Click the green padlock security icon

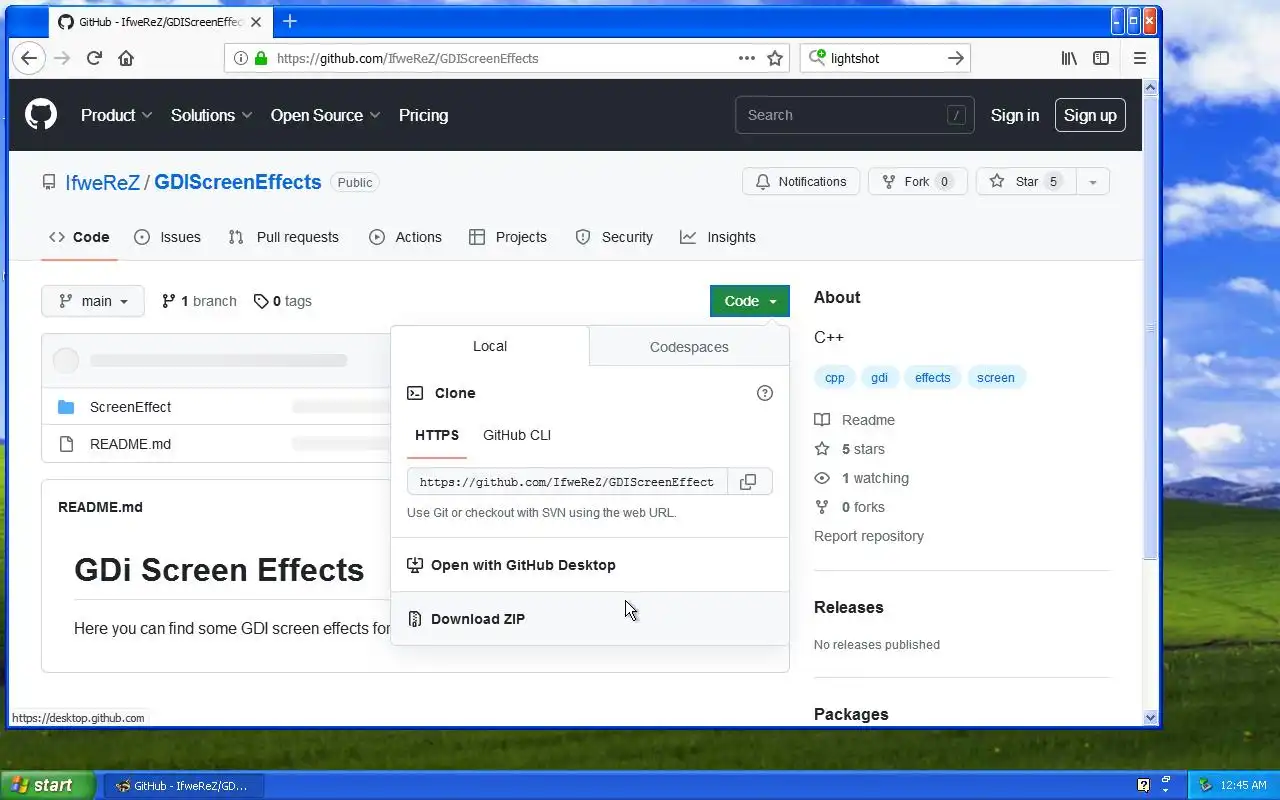[x=261, y=58]
